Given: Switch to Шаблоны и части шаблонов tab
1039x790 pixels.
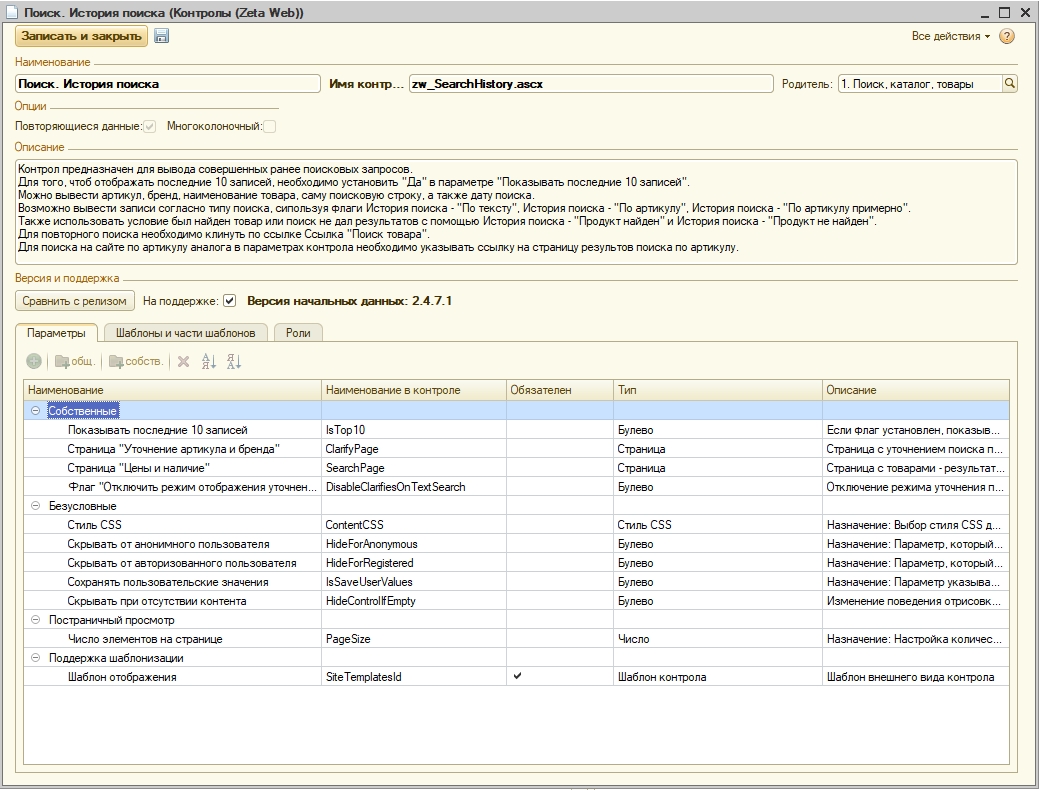Looking at the screenshot, I should [185, 333].
